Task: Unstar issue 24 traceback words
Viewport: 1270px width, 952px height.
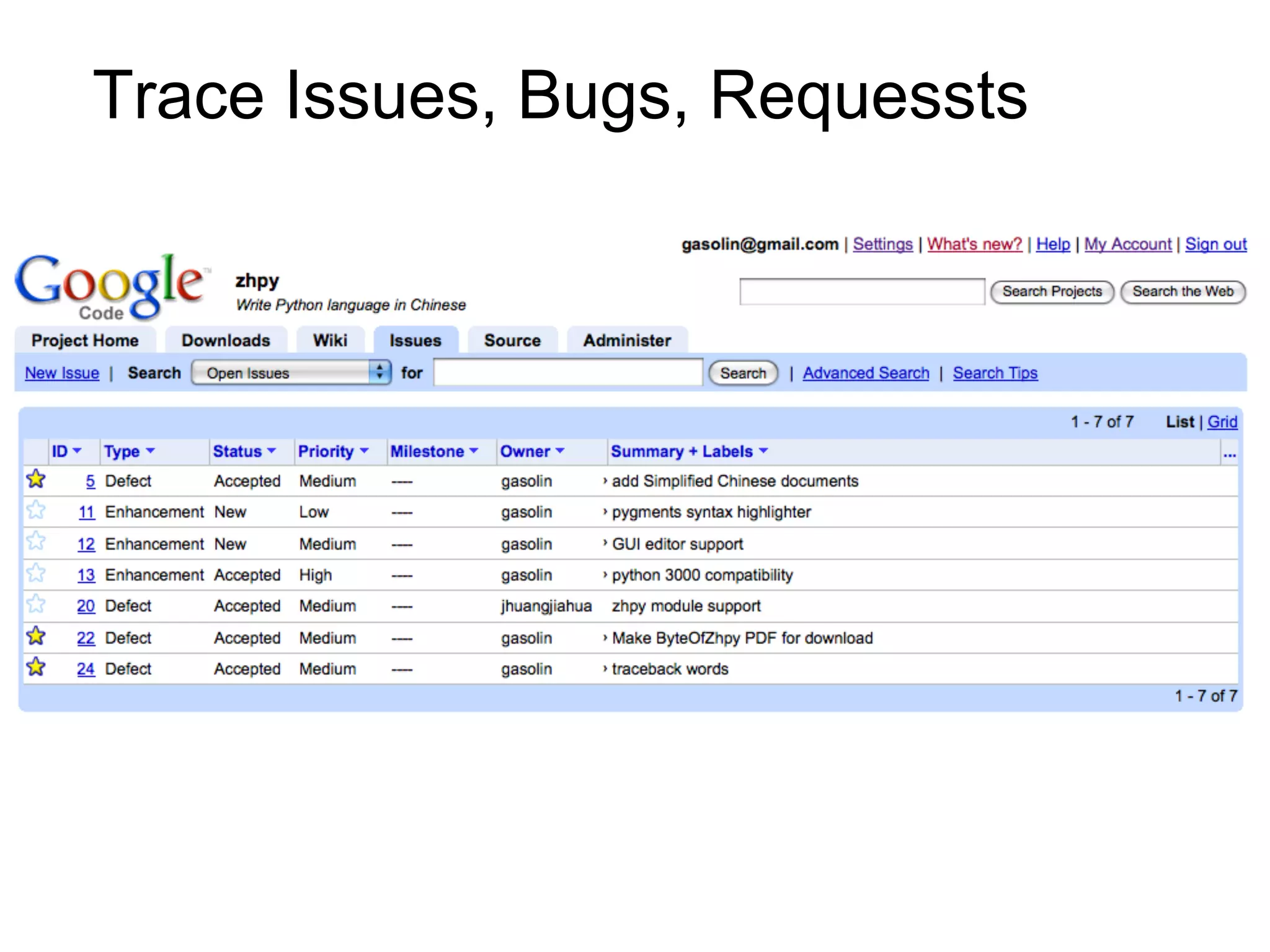Action: pyautogui.click(x=36, y=667)
